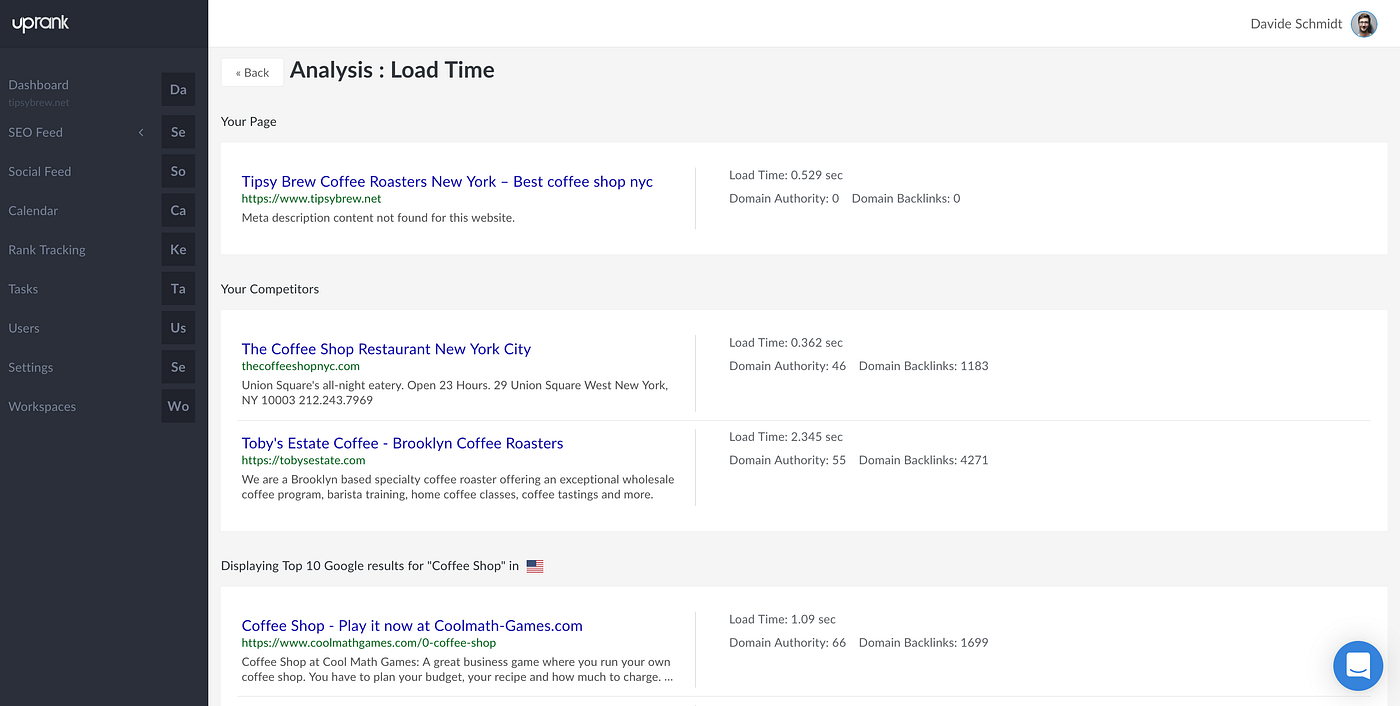Screen dimensions: 1400x706
Task: Click the uprank logo
Action: pyautogui.click(x=40, y=23)
